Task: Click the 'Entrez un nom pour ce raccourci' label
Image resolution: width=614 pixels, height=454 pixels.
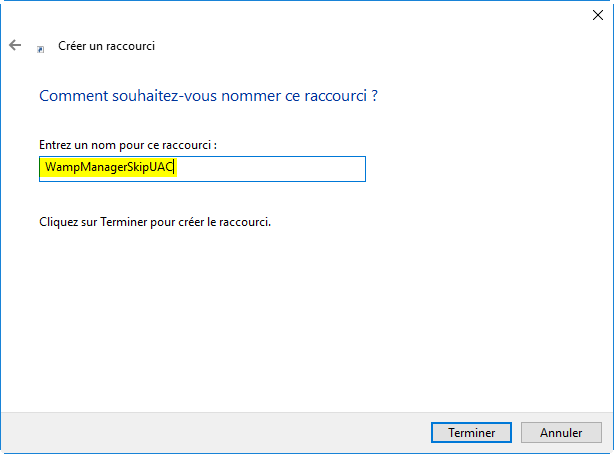Action: [x=128, y=145]
